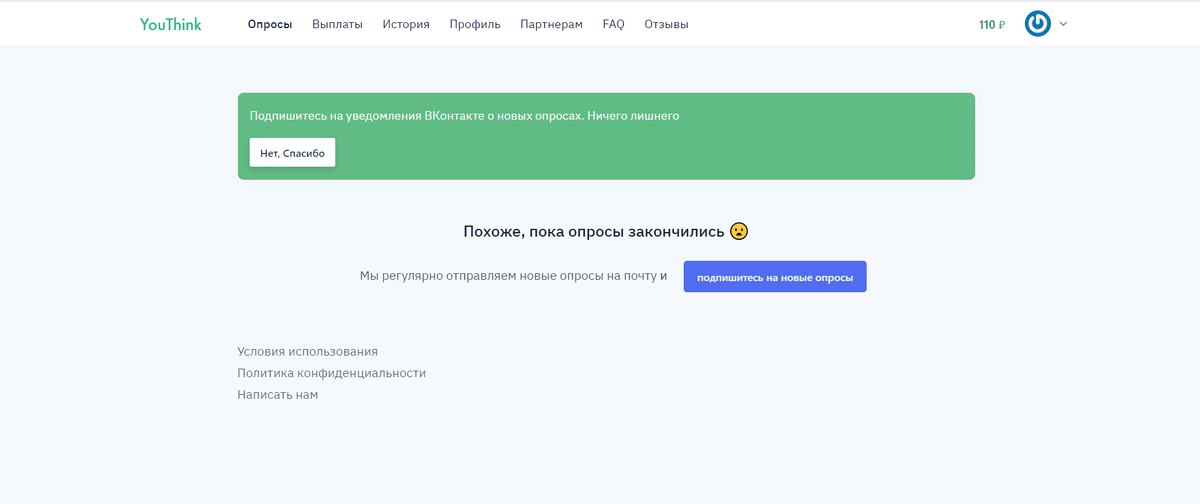
Task: View the Отзывы page
Action: (x=666, y=24)
